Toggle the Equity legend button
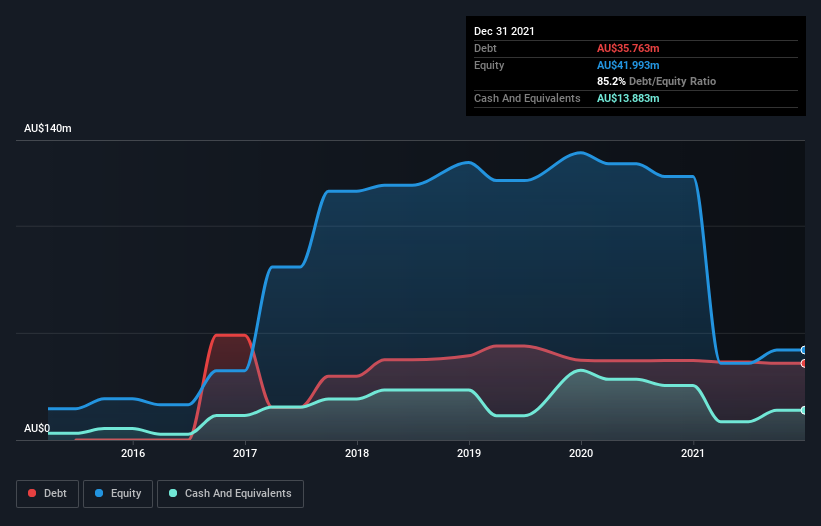Screen dimensions: 821x526 pos(118,494)
